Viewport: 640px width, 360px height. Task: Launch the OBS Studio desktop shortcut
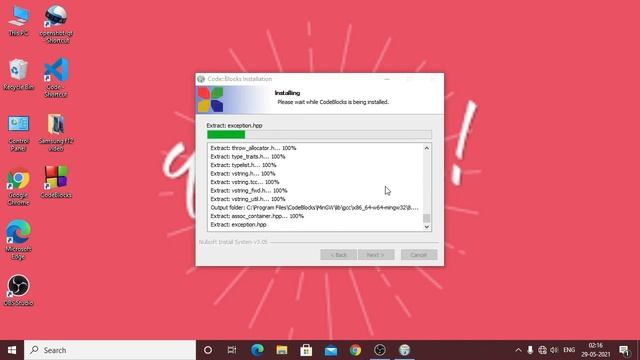click(18, 290)
